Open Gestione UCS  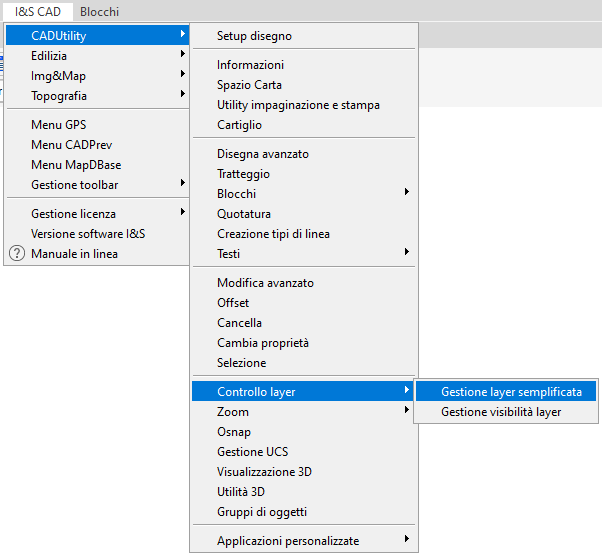pyautogui.click(x=304, y=452)
